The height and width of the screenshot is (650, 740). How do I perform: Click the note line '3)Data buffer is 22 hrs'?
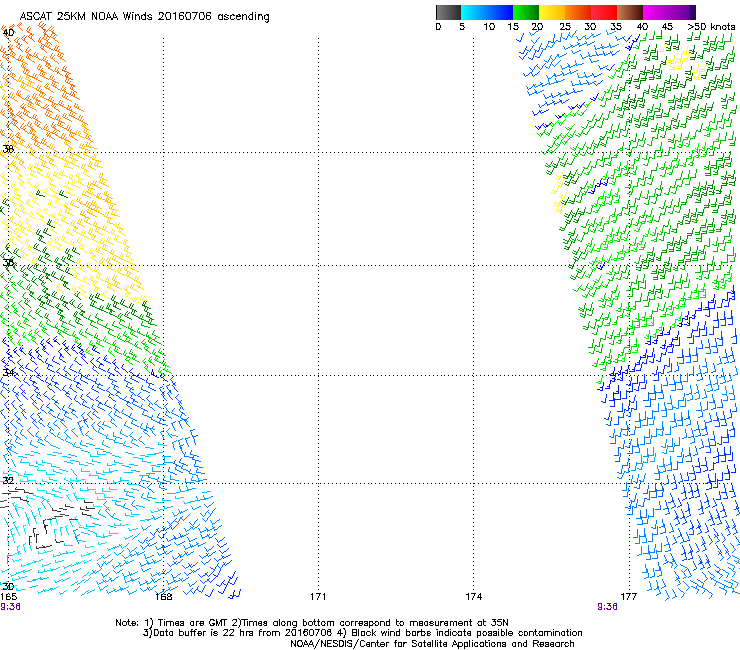pos(362,633)
